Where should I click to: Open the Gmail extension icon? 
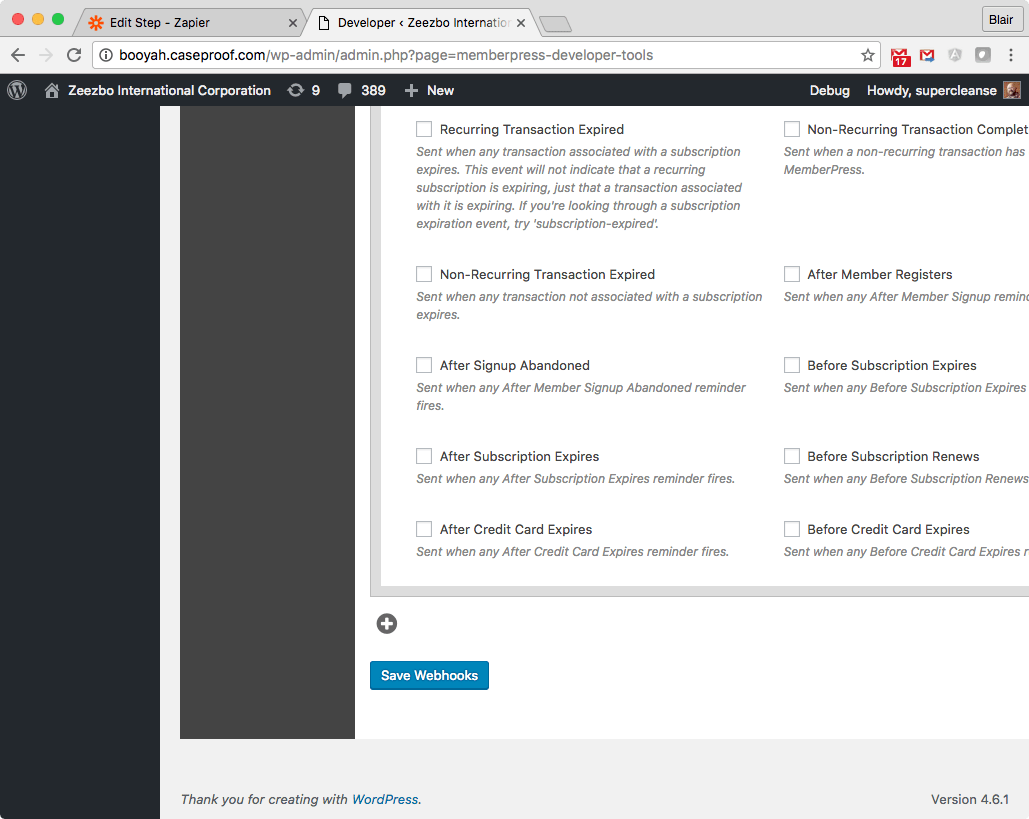click(927, 55)
